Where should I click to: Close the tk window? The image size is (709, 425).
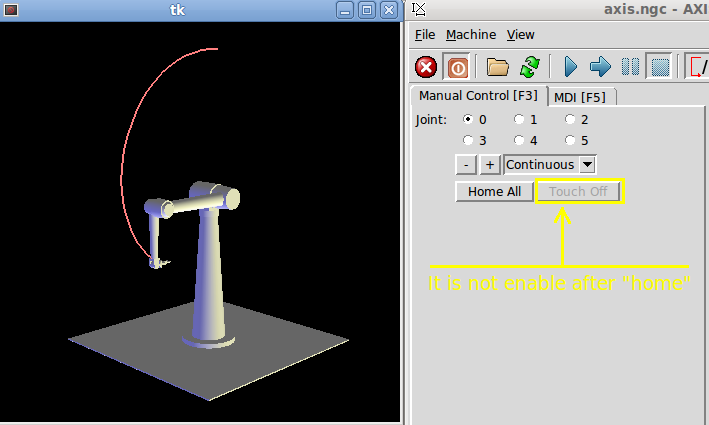(389, 10)
